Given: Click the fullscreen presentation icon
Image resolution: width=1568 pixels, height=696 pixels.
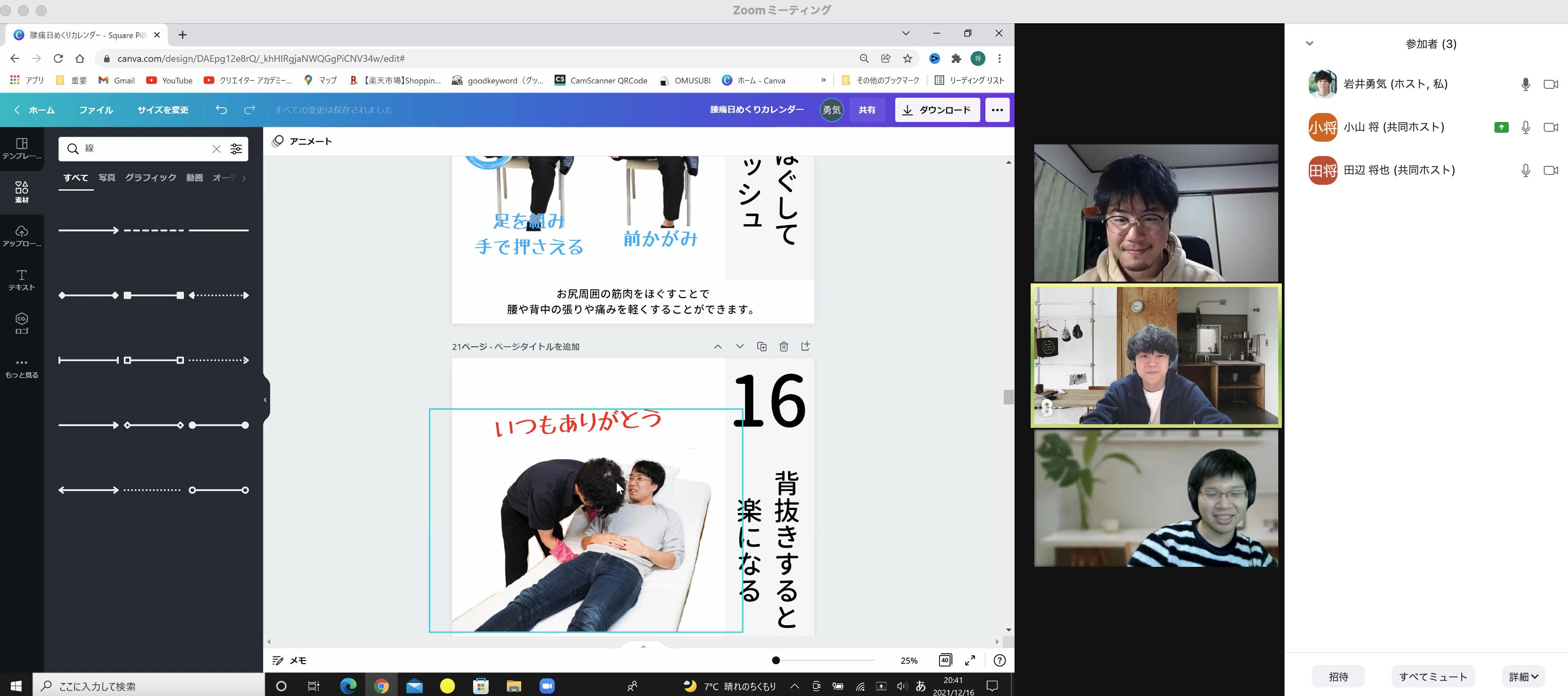Looking at the screenshot, I should pos(970,660).
